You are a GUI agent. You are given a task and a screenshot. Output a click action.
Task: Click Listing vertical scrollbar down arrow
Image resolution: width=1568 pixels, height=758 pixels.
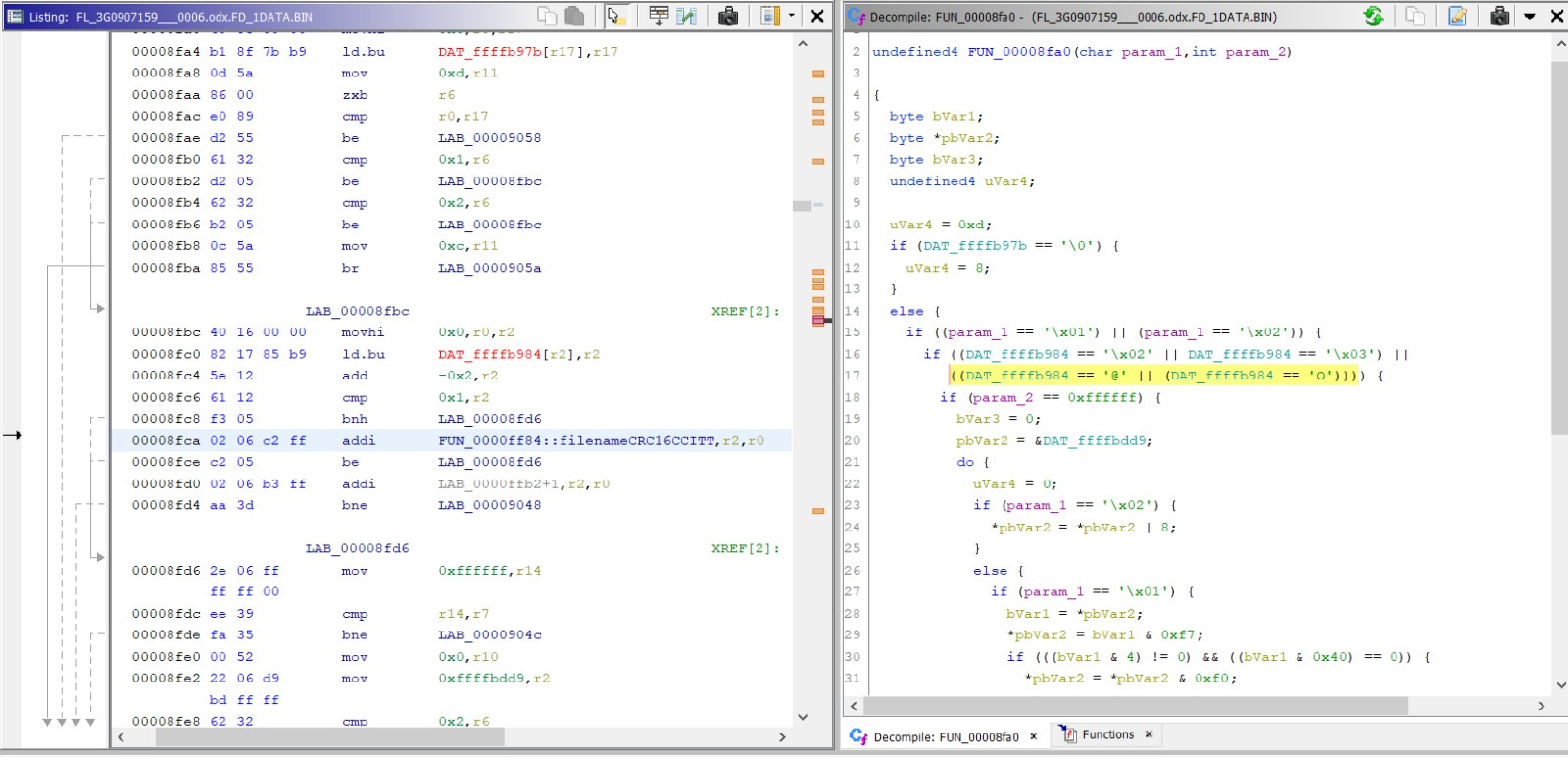[803, 717]
